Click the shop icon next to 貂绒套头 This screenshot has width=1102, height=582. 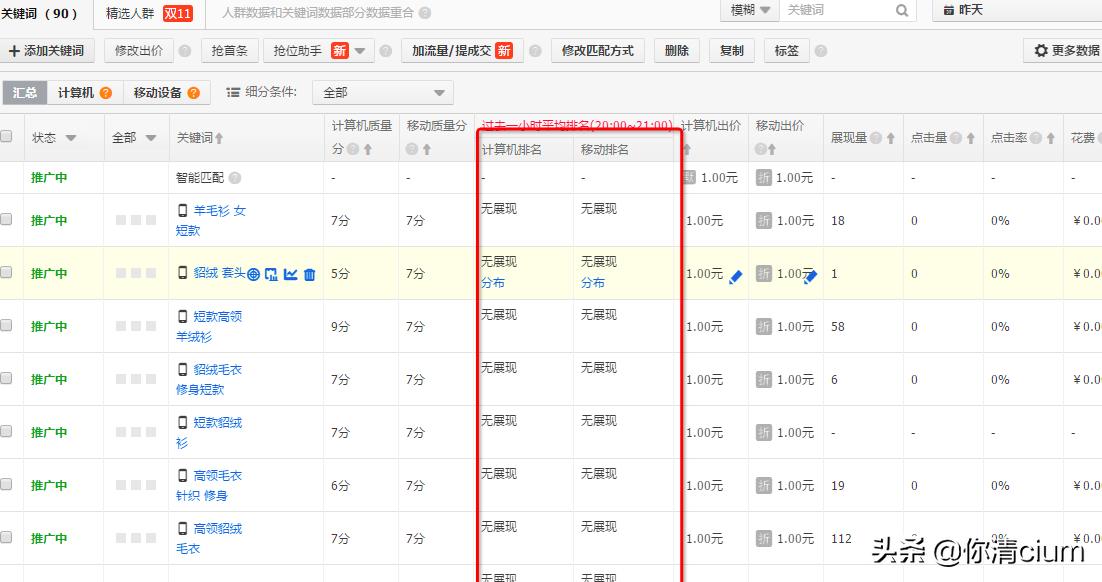(271, 274)
